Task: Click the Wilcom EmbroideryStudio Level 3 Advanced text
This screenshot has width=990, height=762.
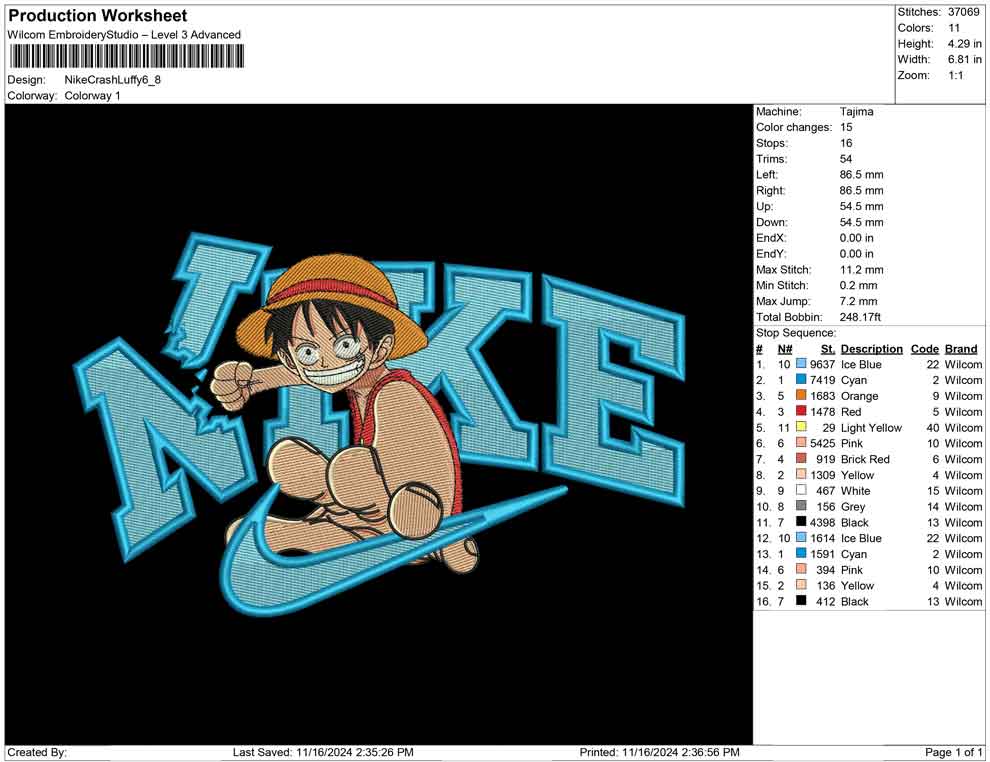Action: click(x=124, y=35)
